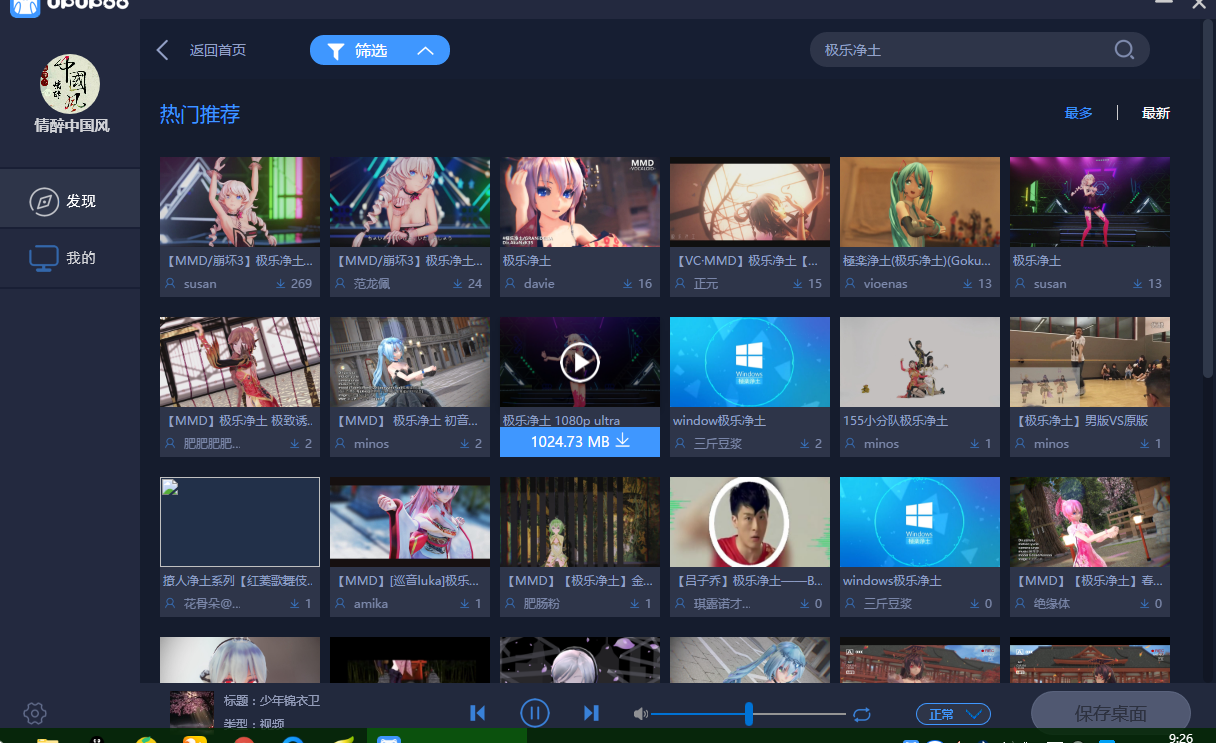Open 【MMD】极乐净土 初音 thumbnail

coord(410,362)
